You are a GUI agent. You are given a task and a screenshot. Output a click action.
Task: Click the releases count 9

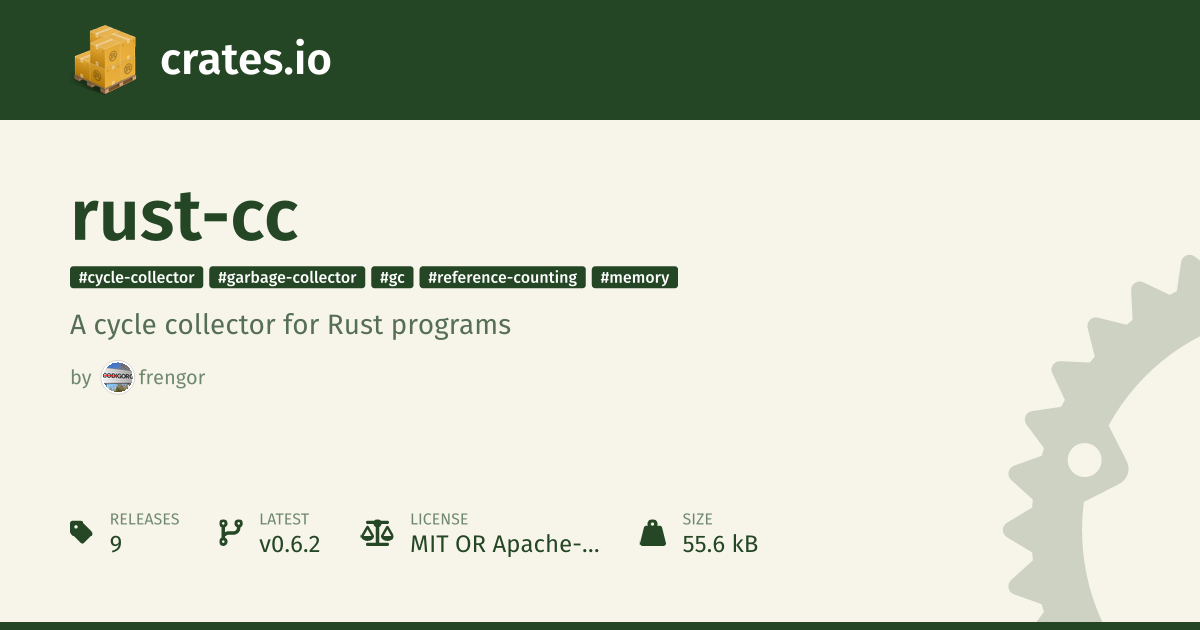pyautogui.click(x=116, y=544)
